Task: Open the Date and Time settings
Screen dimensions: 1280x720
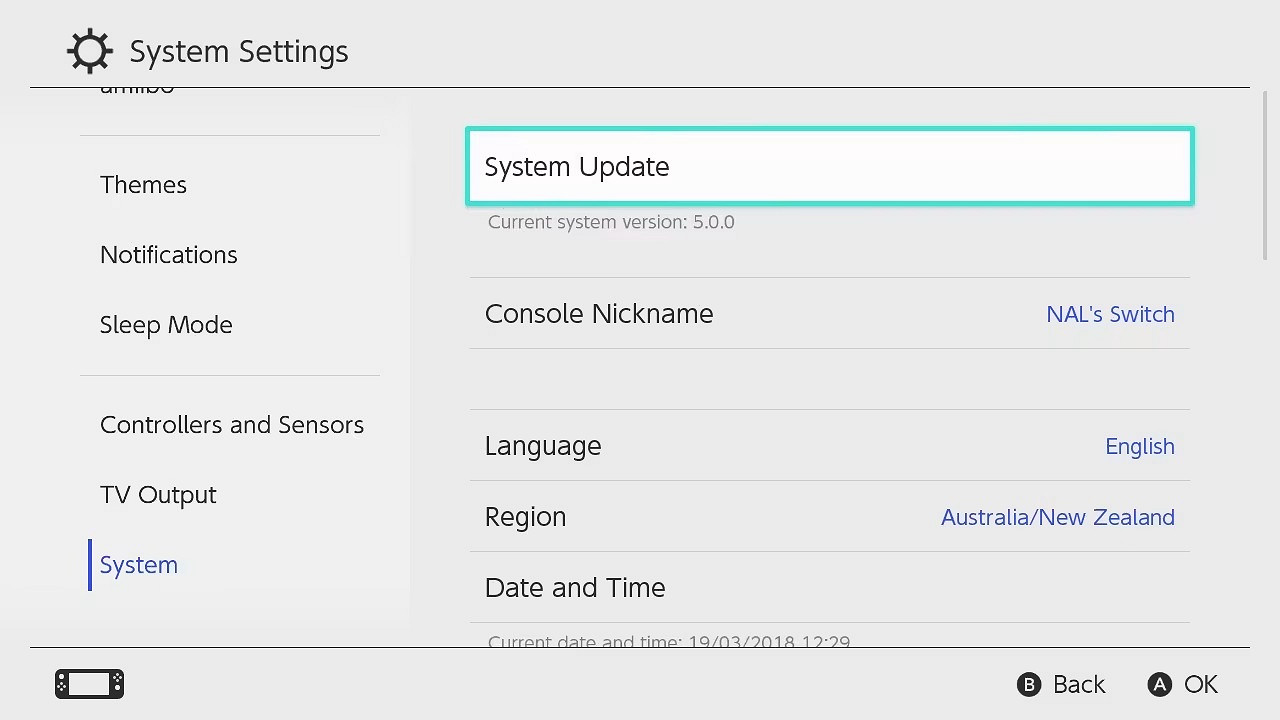Action: (x=828, y=588)
